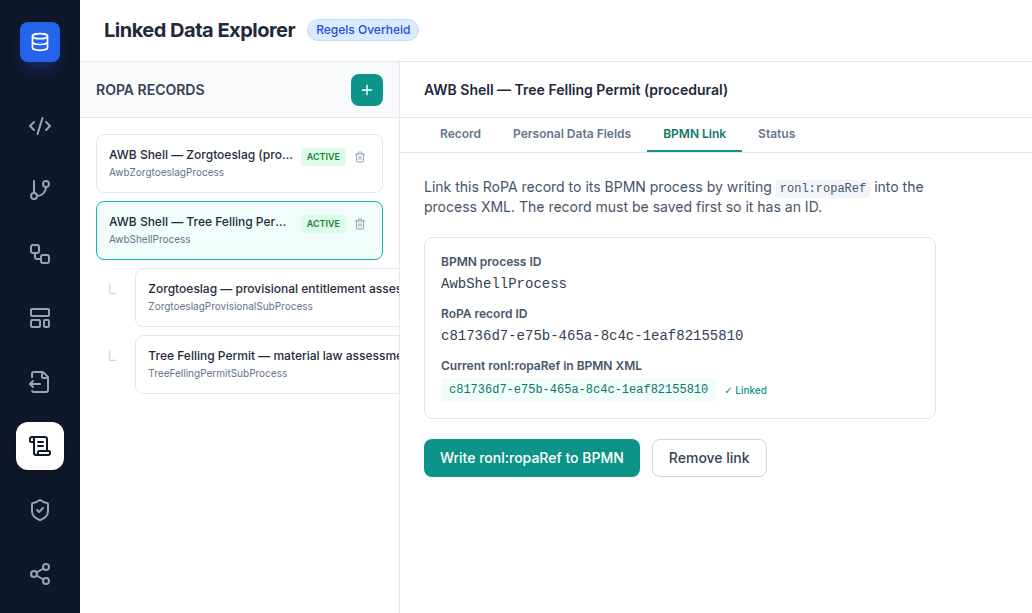Select AWB Shell — Tree Felling Permit record

tap(239, 230)
